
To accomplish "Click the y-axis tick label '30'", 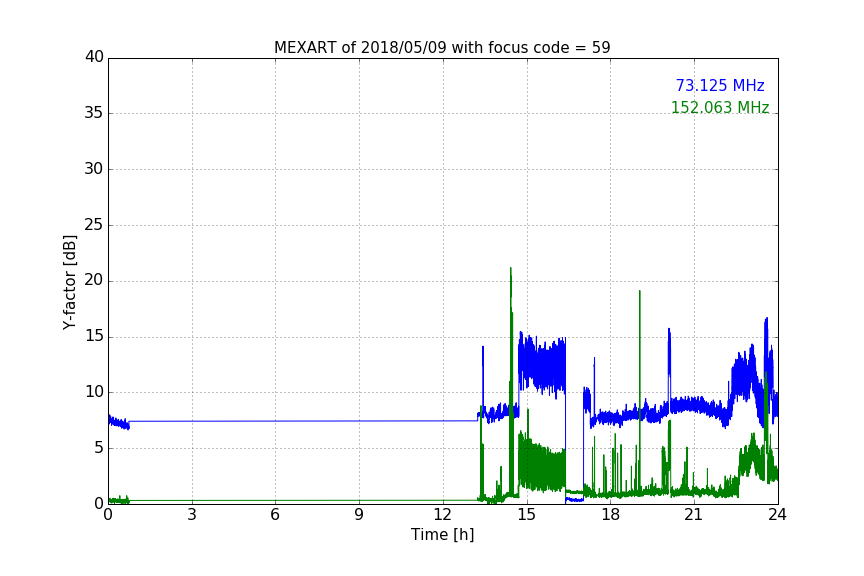I will point(94,169).
